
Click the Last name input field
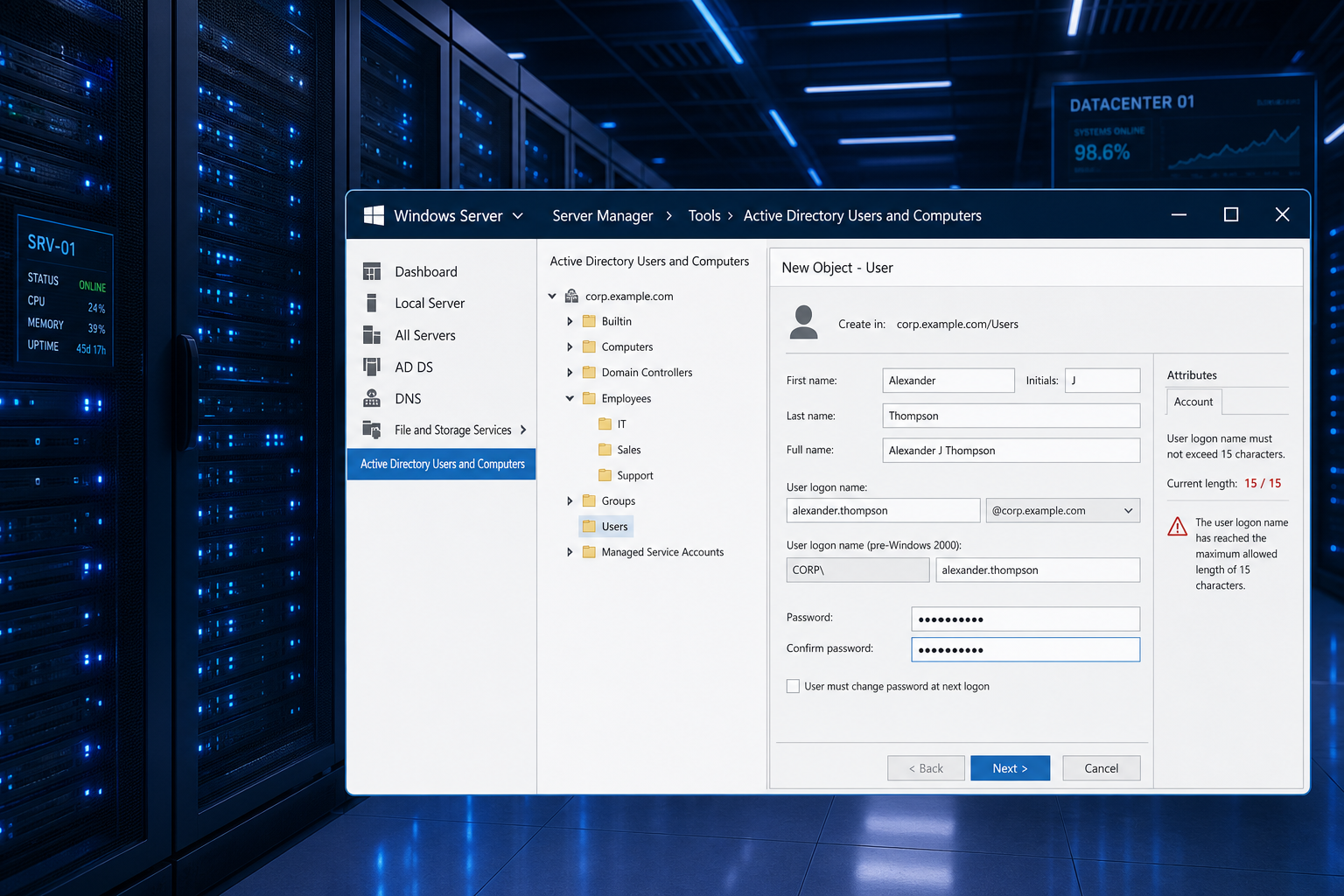[x=1011, y=416]
